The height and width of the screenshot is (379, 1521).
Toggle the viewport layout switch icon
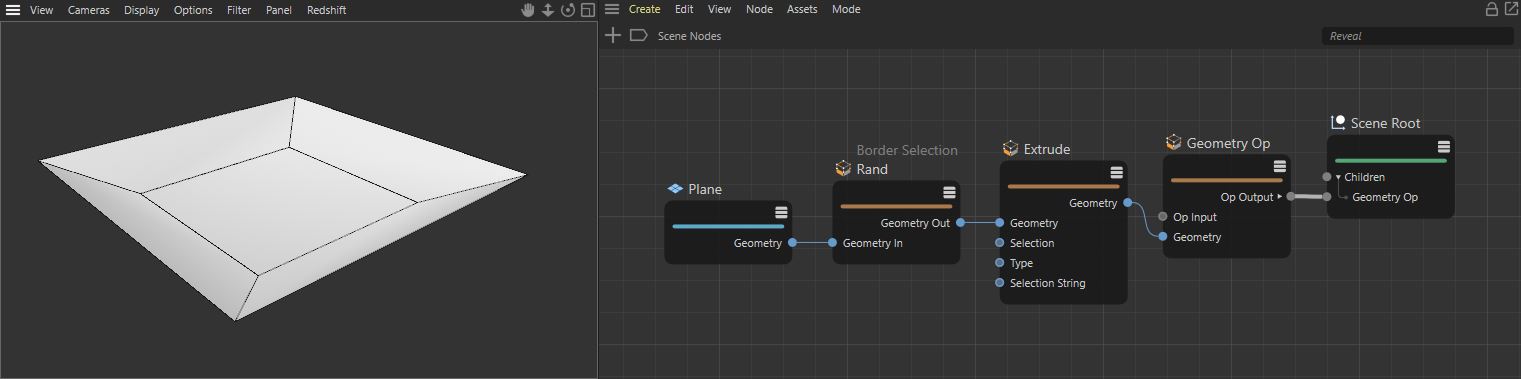click(x=588, y=10)
